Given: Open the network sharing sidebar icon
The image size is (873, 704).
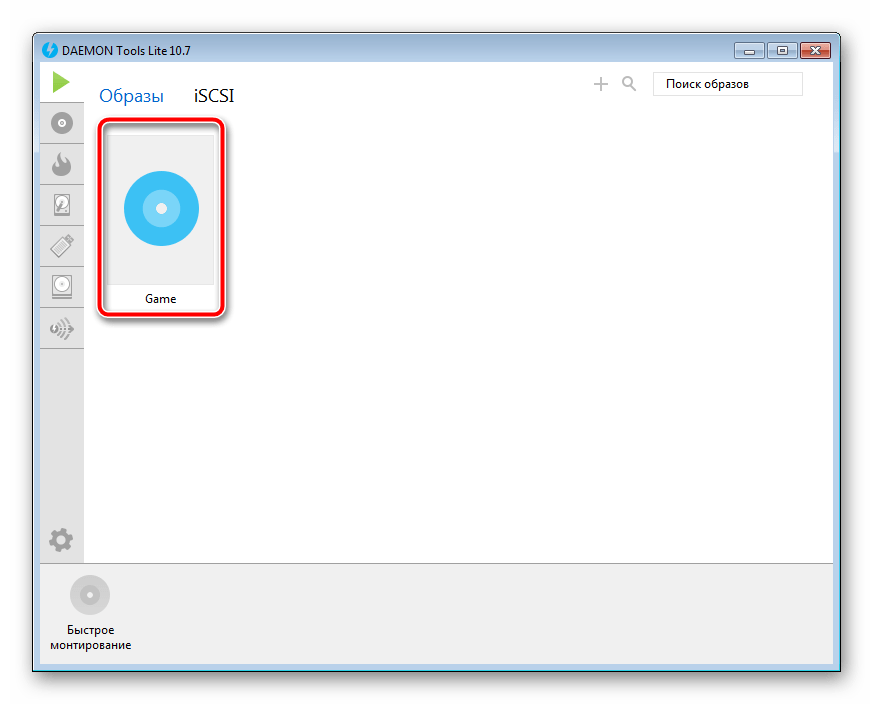Looking at the screenshot, I should [62, 328].
